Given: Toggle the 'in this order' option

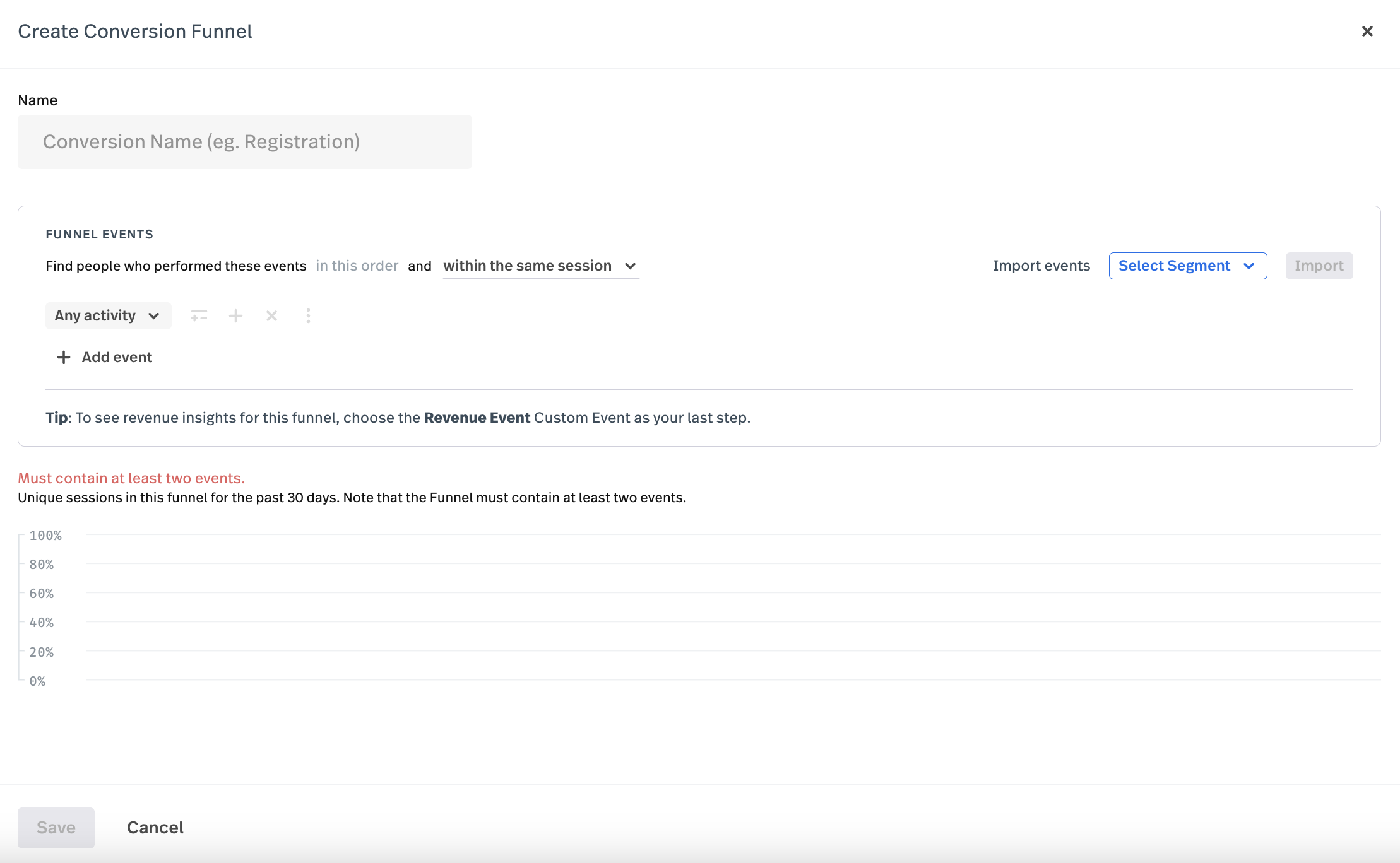Looking at the screenshot, I should (x=357, y=266).
